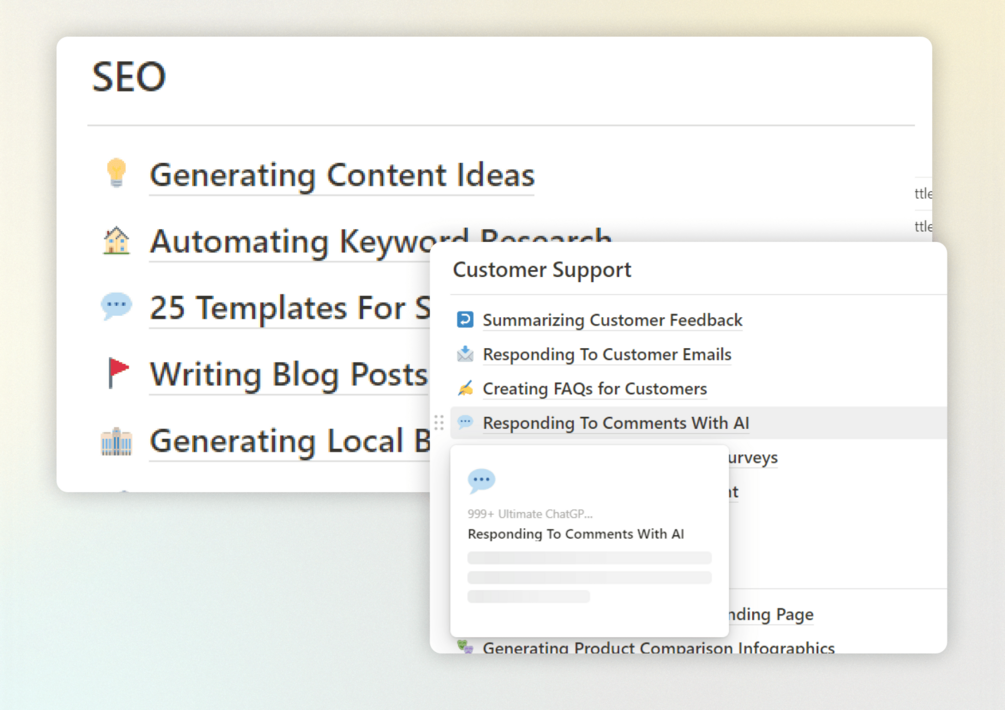
Task: Click the drag handle next to Responding To Comments
Action: 439,422
